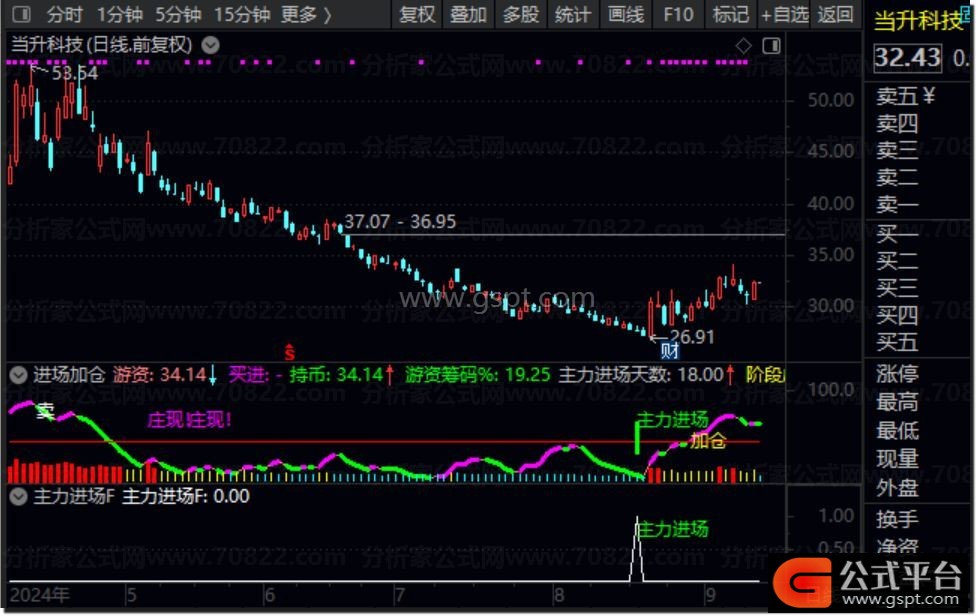Image resolution: width=978 pixels, height=616 pixels.
Task: Click the 涨停 limit-up label
Action: coord(897,374)
